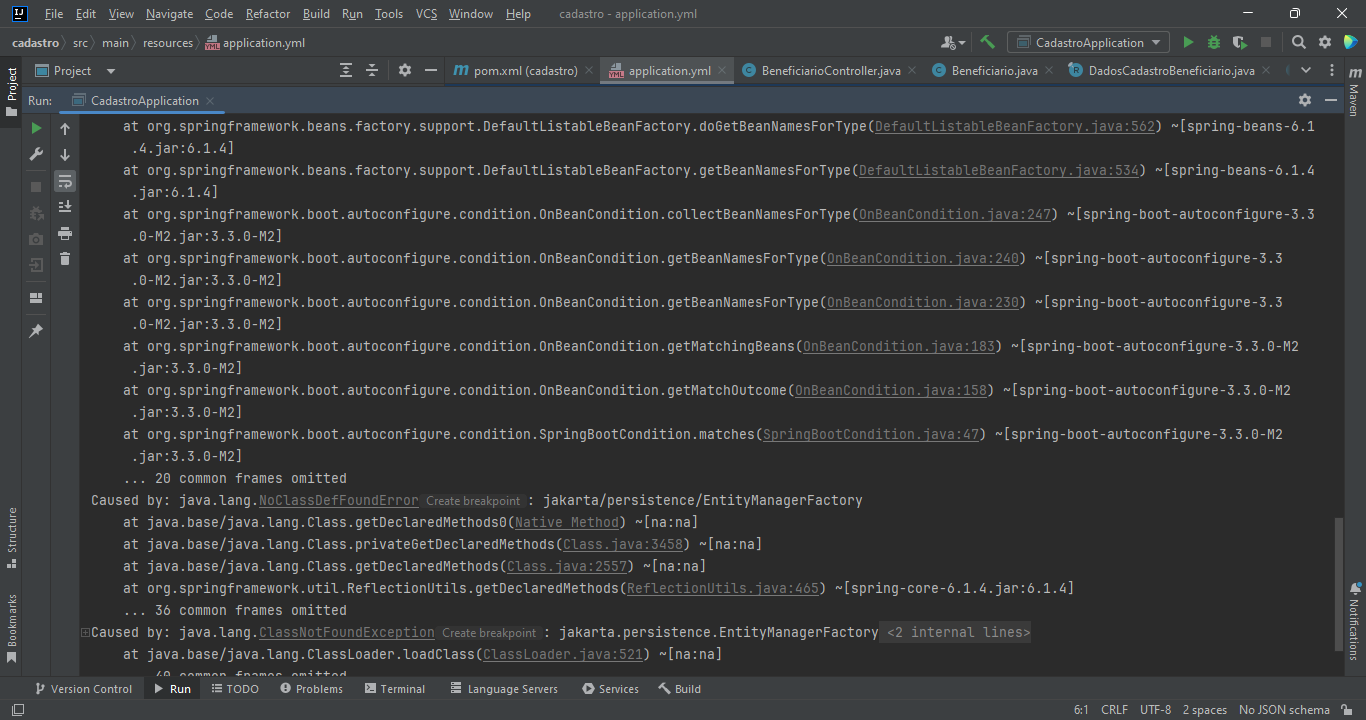Run with coverage from main toolbar
This screenshot has height=720, width=1366.
[1240, 42]
